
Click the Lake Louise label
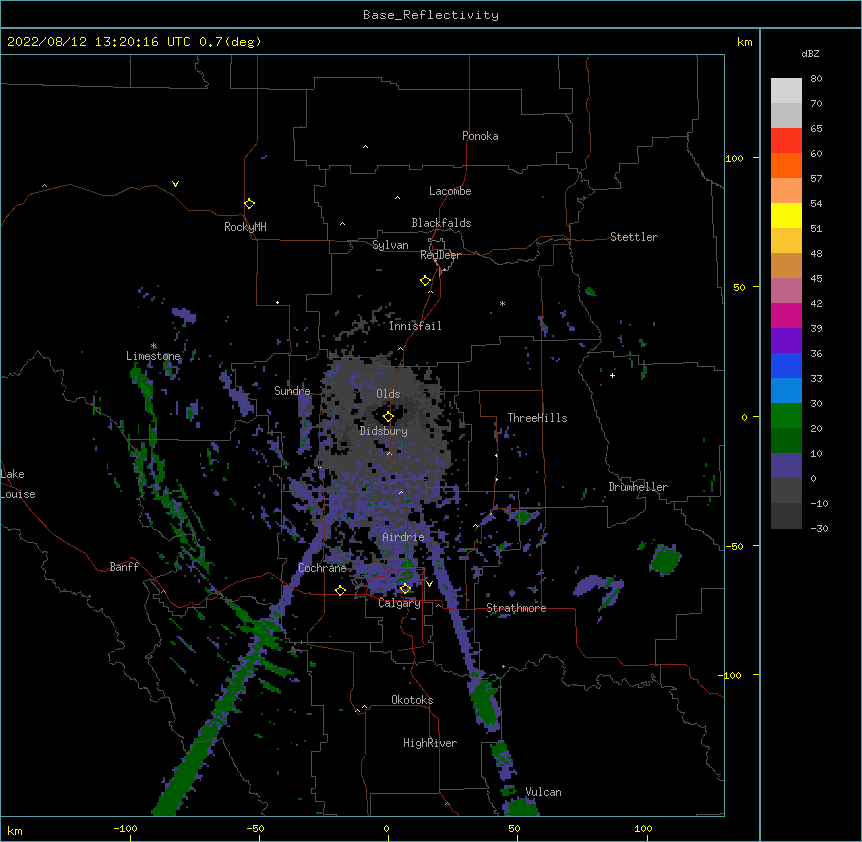pyautogui.click(x=18, y=484)
